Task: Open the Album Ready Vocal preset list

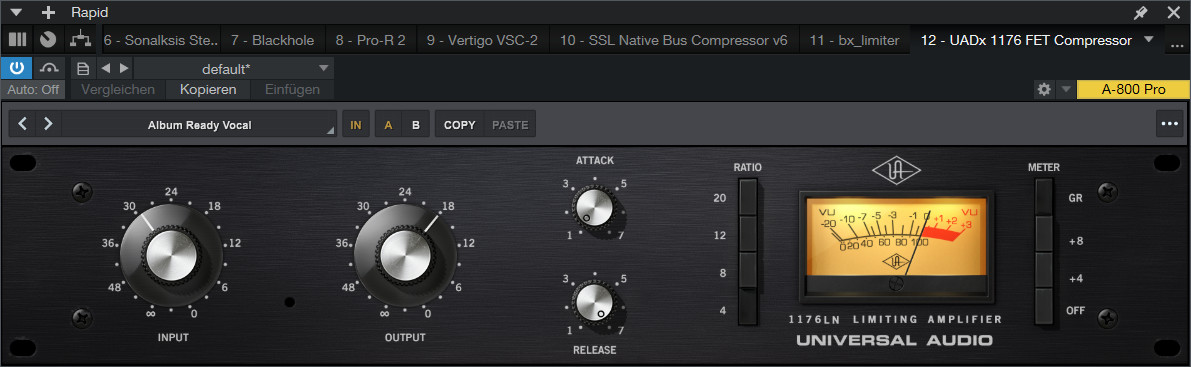Action: click(x=200, y=125)
